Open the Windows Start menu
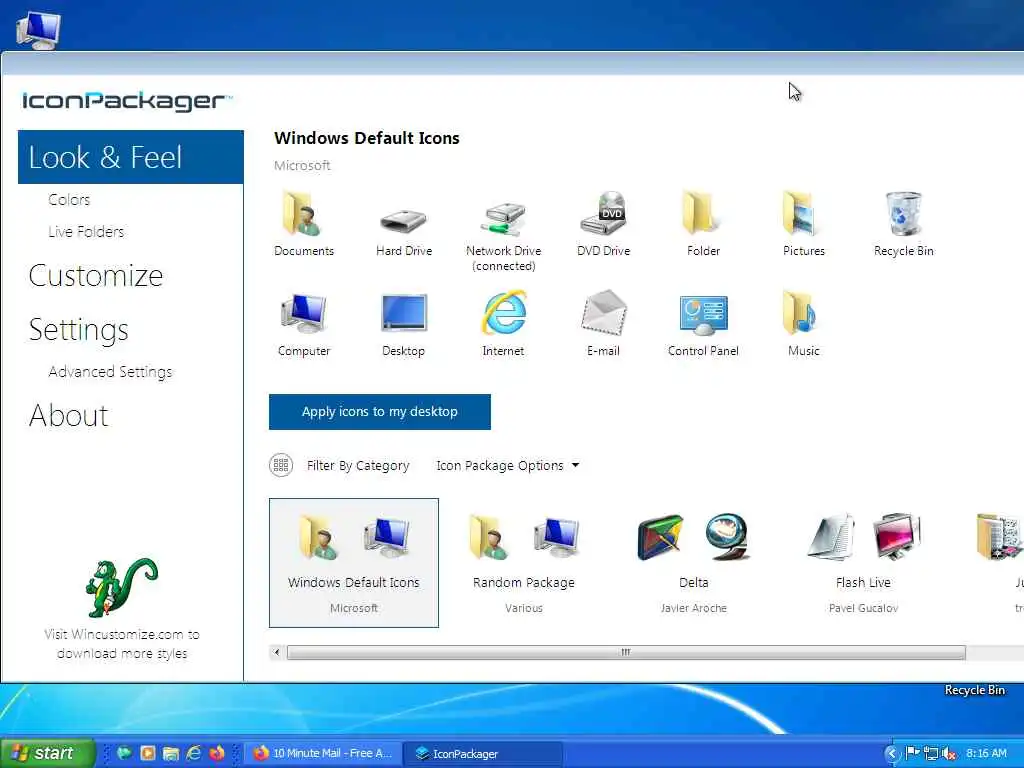This screenshot has width=1024, height=768. coord(47,753)
